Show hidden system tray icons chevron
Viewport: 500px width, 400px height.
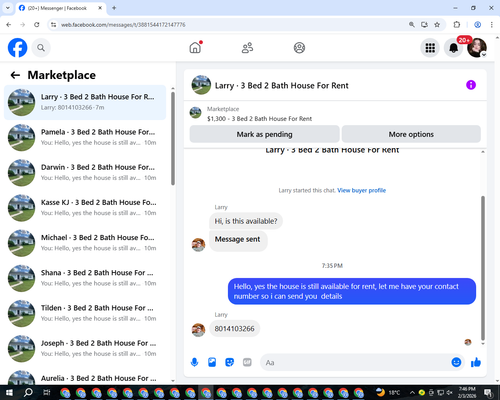[x=412, y=393]
